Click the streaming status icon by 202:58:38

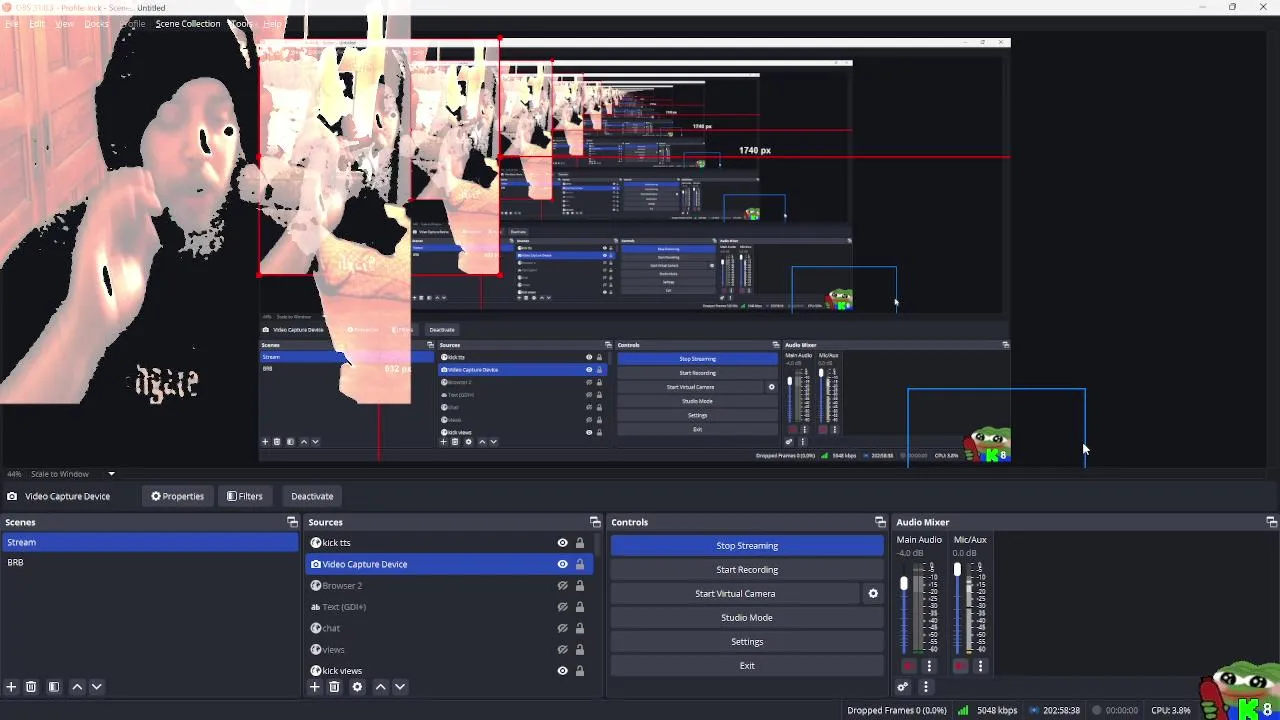(x=1034, y=711)
